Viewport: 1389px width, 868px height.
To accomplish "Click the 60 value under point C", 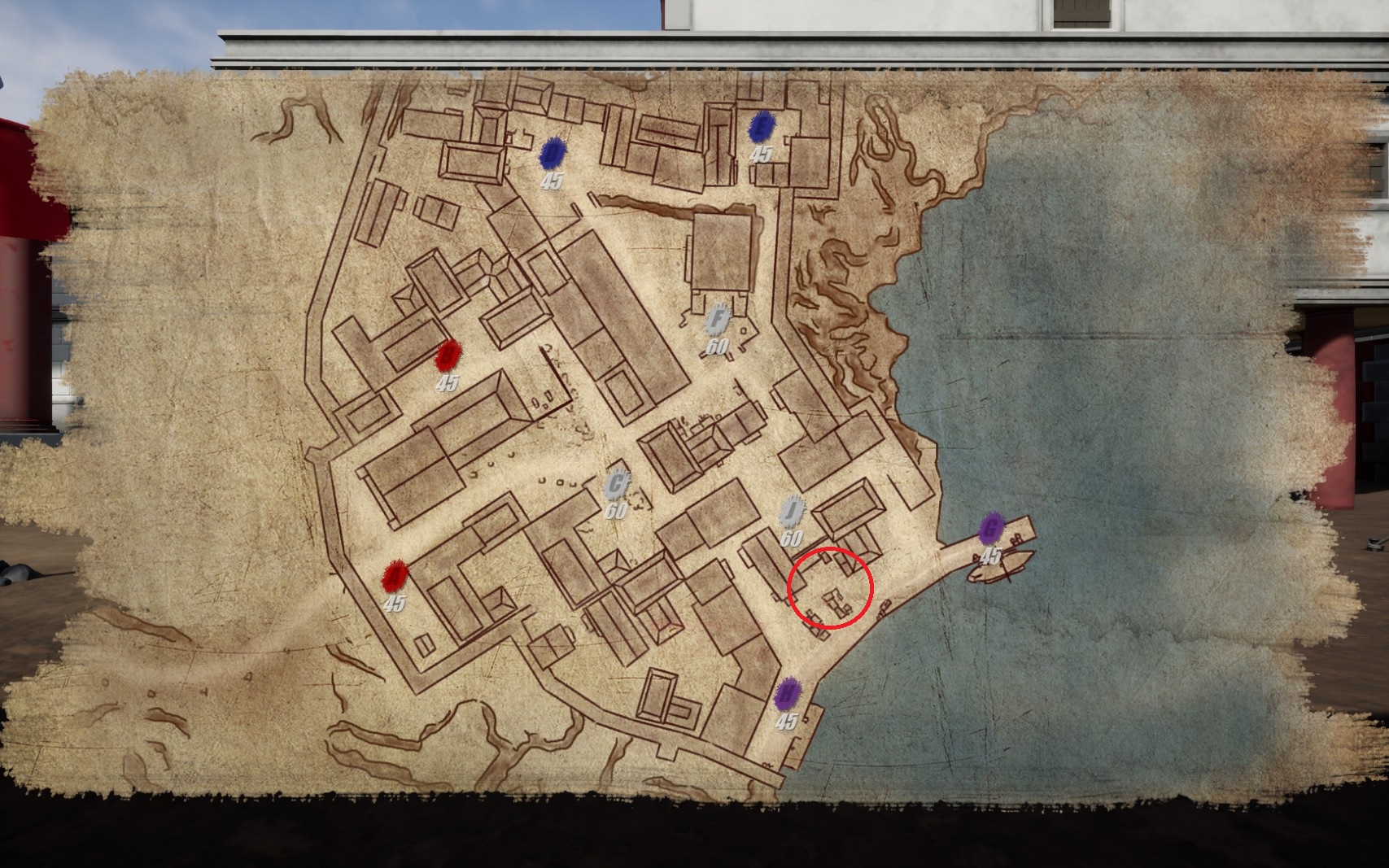I will click(x=616, y=512).
